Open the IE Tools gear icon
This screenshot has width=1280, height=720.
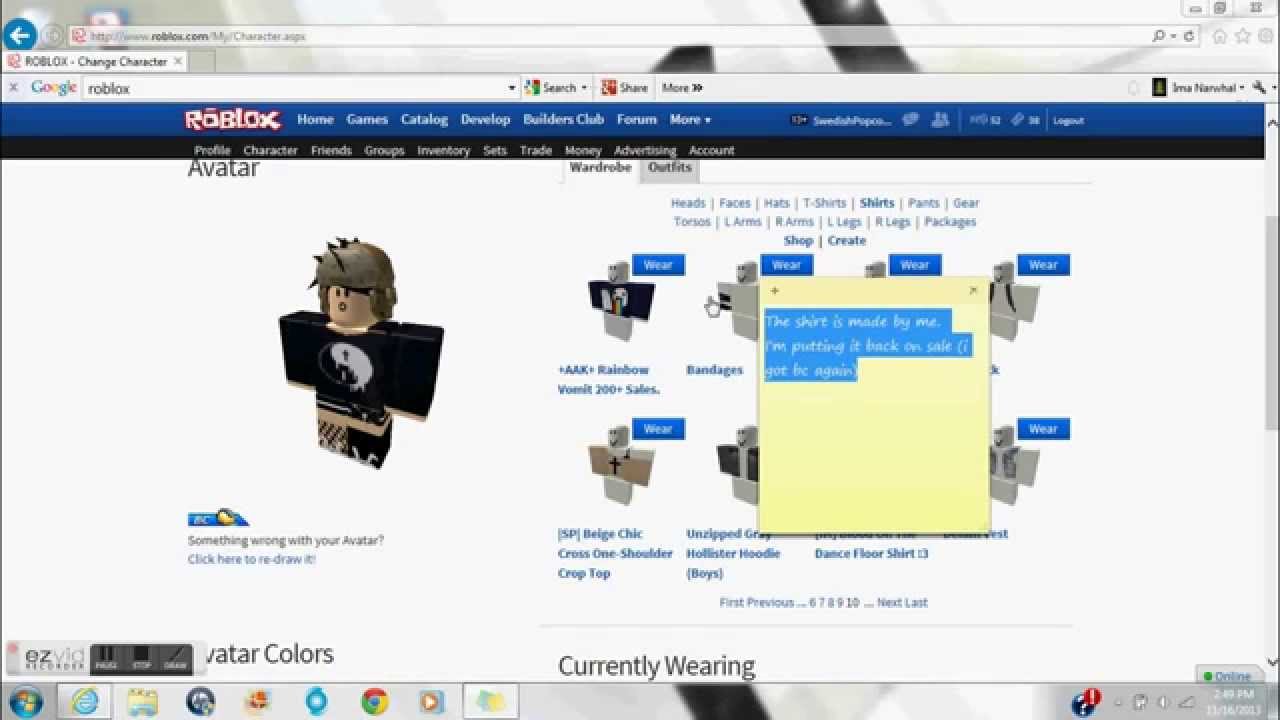click(1265, 36)
